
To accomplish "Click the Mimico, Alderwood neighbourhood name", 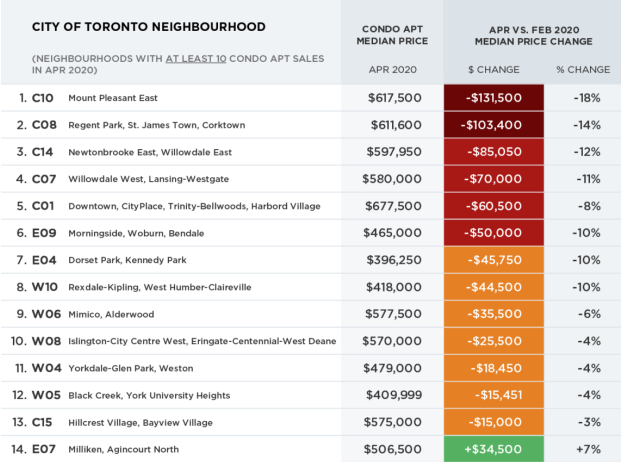I will tap(111, 314).
